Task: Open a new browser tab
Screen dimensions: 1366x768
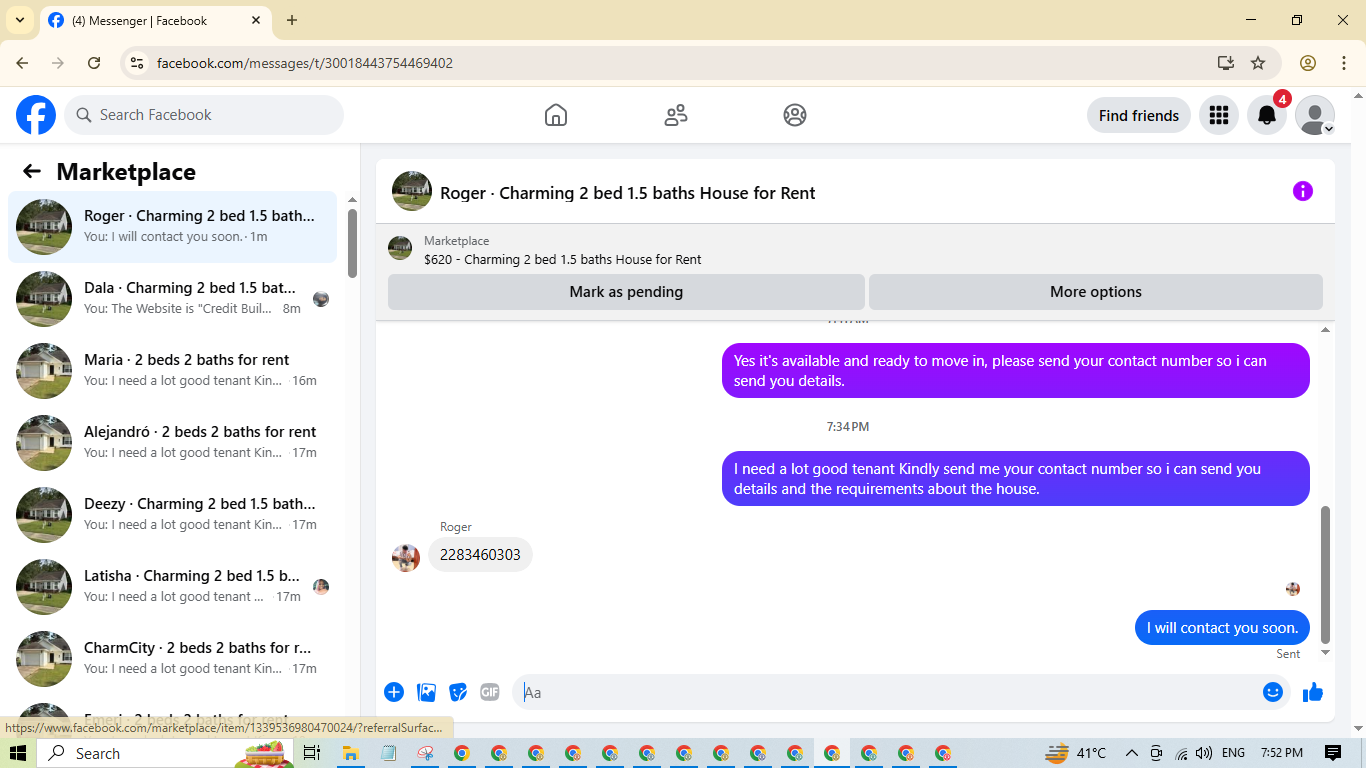Action: [x=292, y=20]
